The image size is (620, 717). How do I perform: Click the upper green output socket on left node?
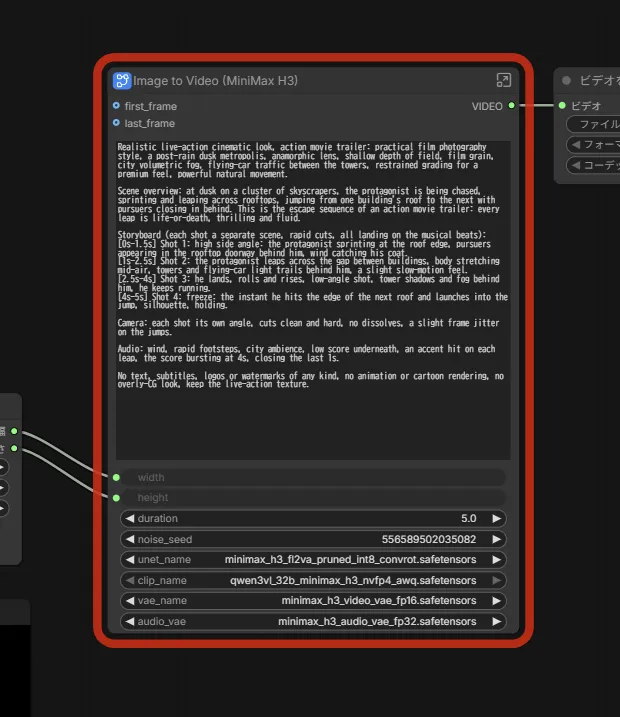(x=14, y=431)
